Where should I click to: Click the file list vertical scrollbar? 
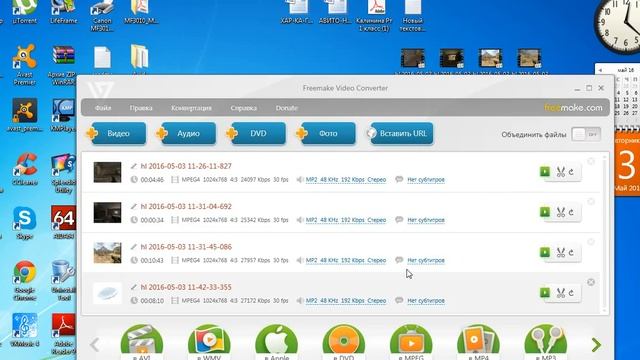click(x=605, y=233)
